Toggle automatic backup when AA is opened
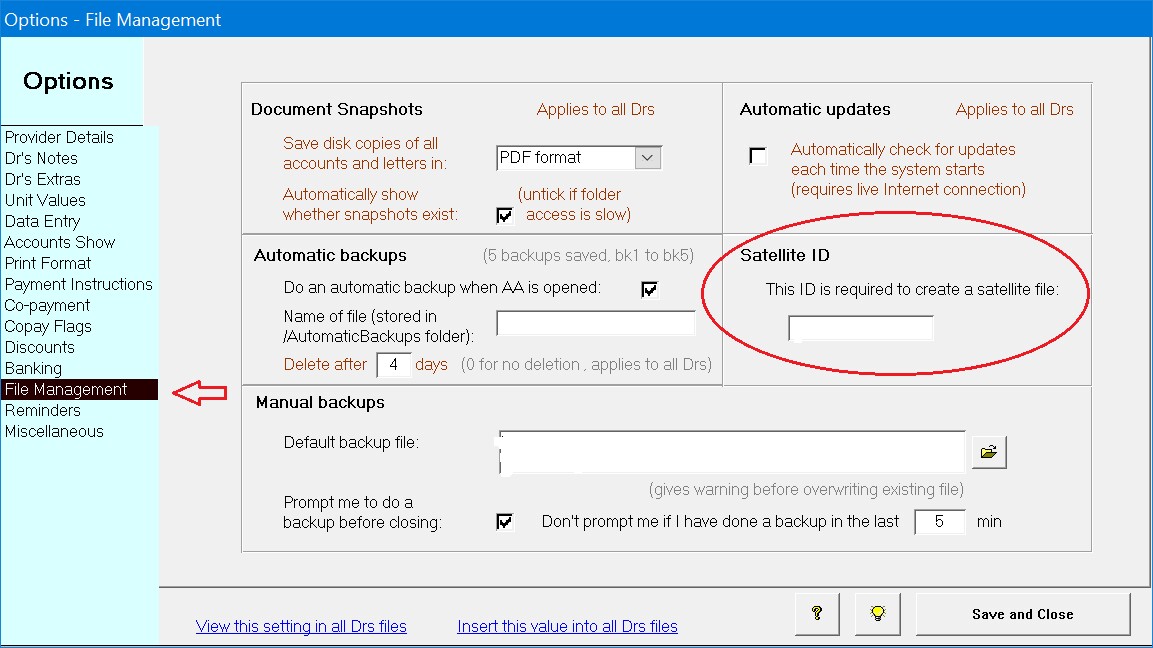Viewport: 1153px width, 648px height. [650, 289]
